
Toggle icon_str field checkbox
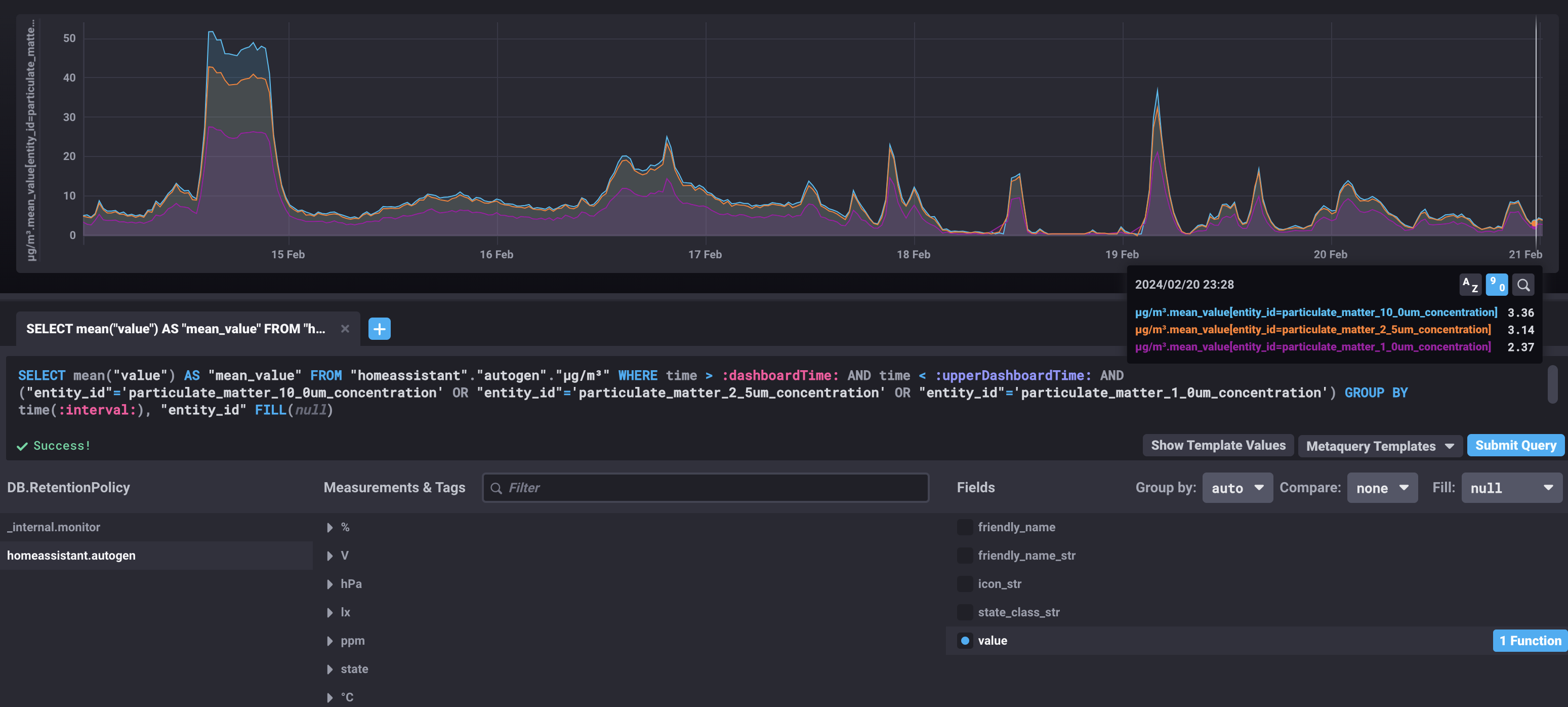pos(965,584)
